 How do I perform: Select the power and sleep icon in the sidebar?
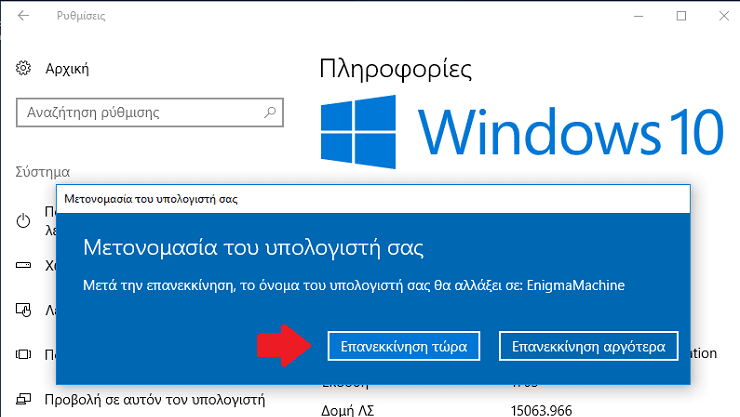click(x=23, y=221)
